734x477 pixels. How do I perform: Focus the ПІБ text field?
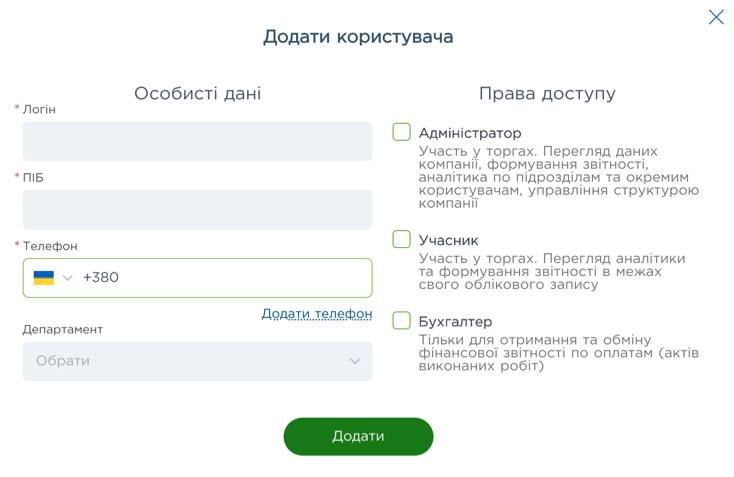tap(197, 210)
